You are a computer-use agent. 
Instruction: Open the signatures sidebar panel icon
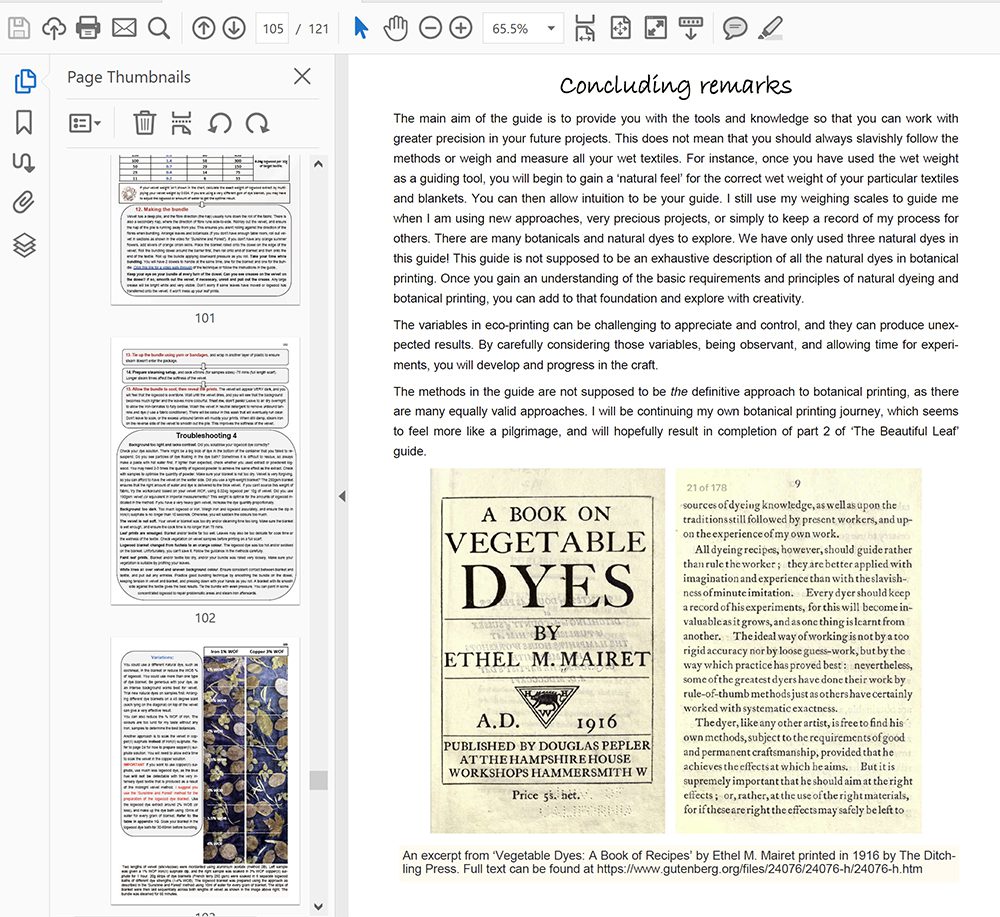[x=24, y=162]
